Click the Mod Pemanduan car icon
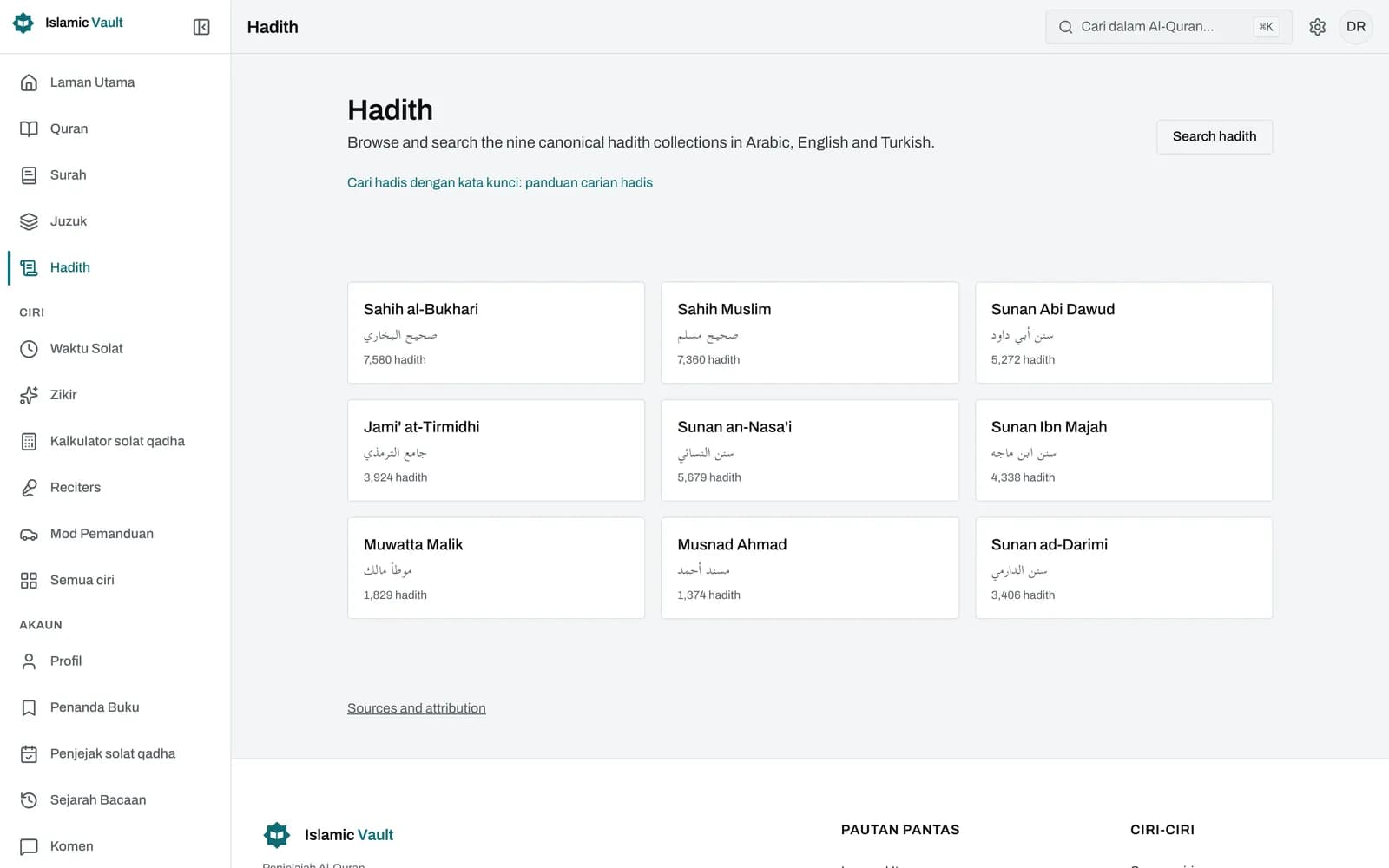This screenshot has width=1389, height=868. coord(29,534)
